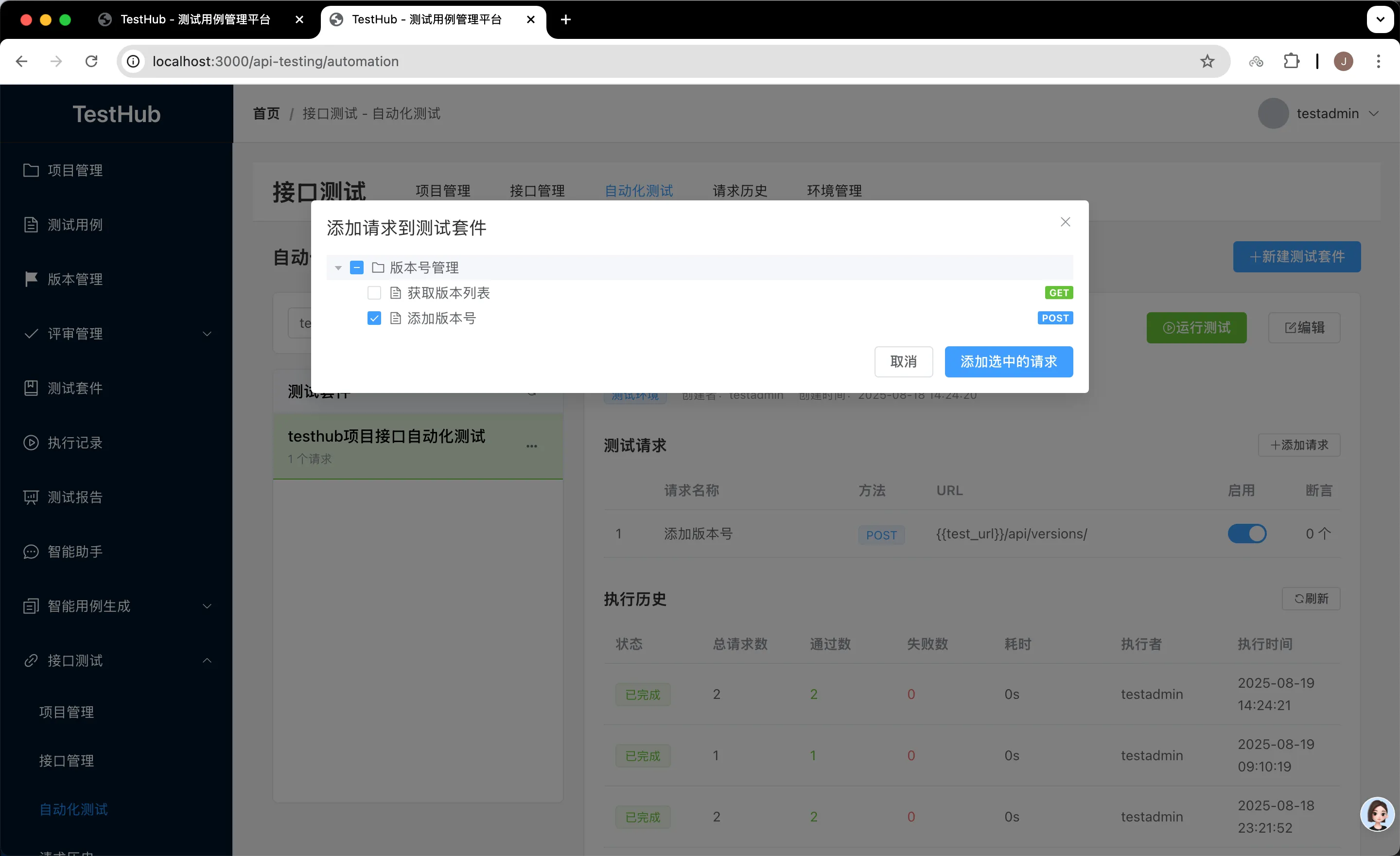This screenshot has height=856, width=1400.
Task: Click the 添加选中的请求 button
Action: pos(1008,361)
